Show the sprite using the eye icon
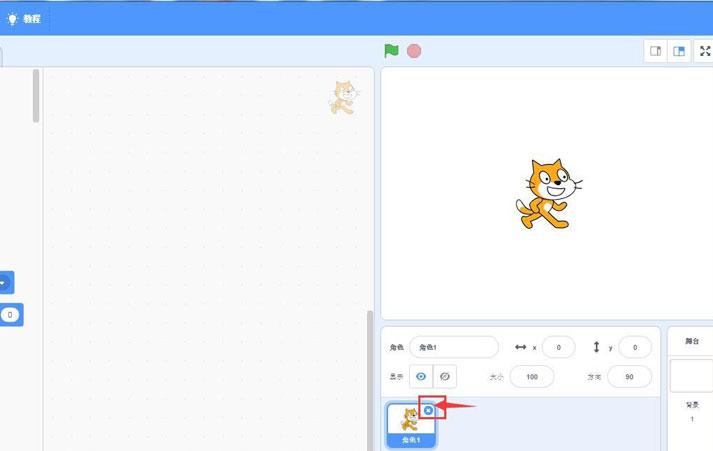Viewport: 713px width, 451px height. [421, 376]
